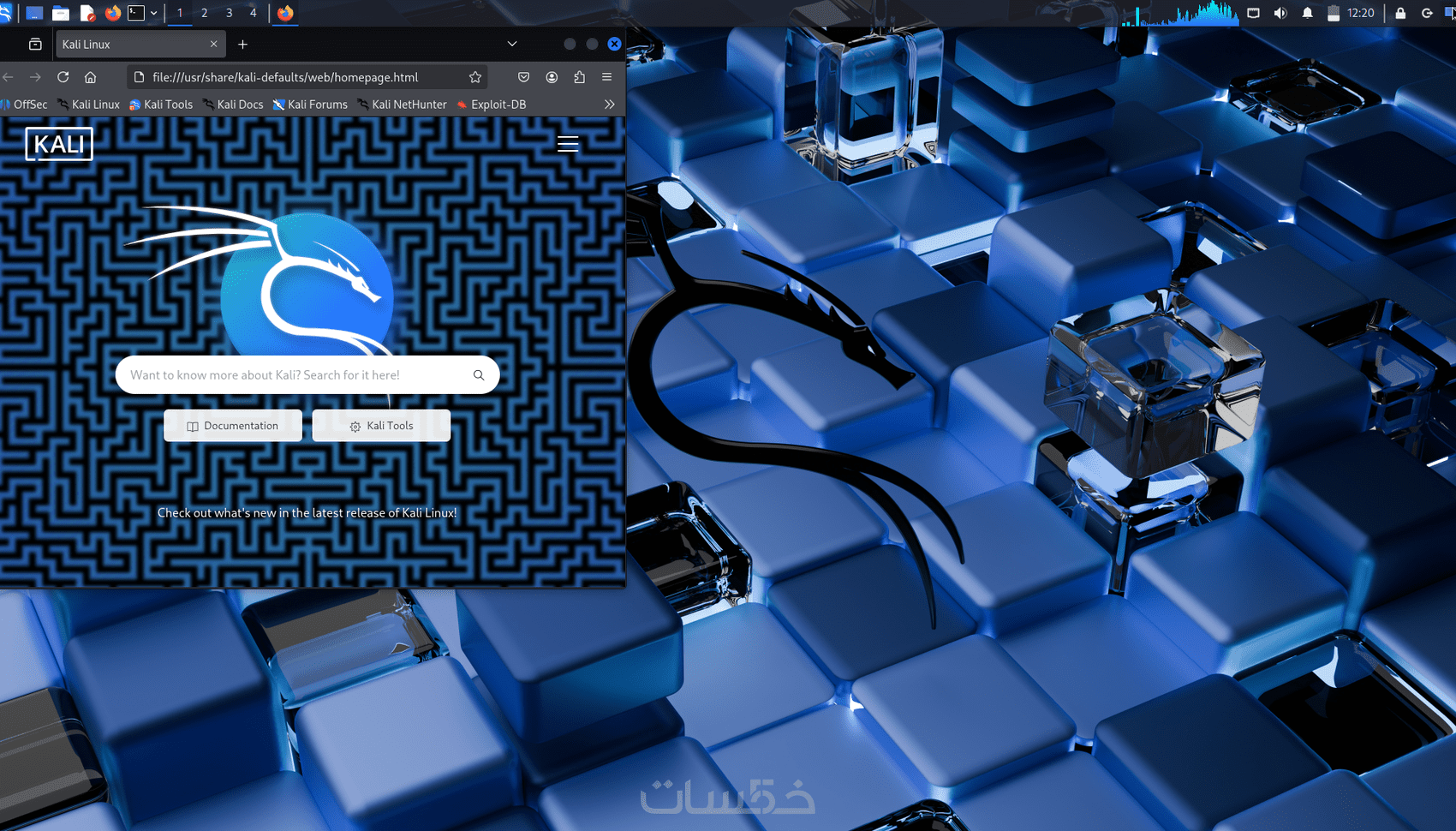Launch the text editor from the panel
Image resolution: width=1456 pixels, height=831 pixels.
[x=87, y=13]
